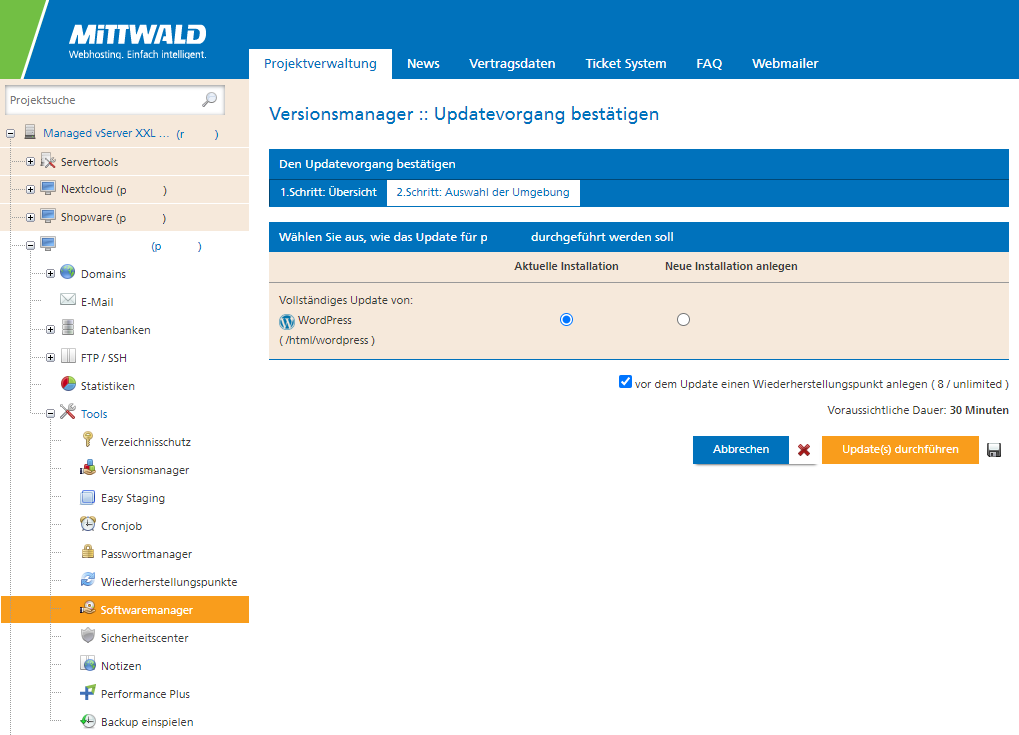The width and height of the screenshot is (1019, 735).
Task: Click Update(s) durchführen button
Action: [900, 449]
